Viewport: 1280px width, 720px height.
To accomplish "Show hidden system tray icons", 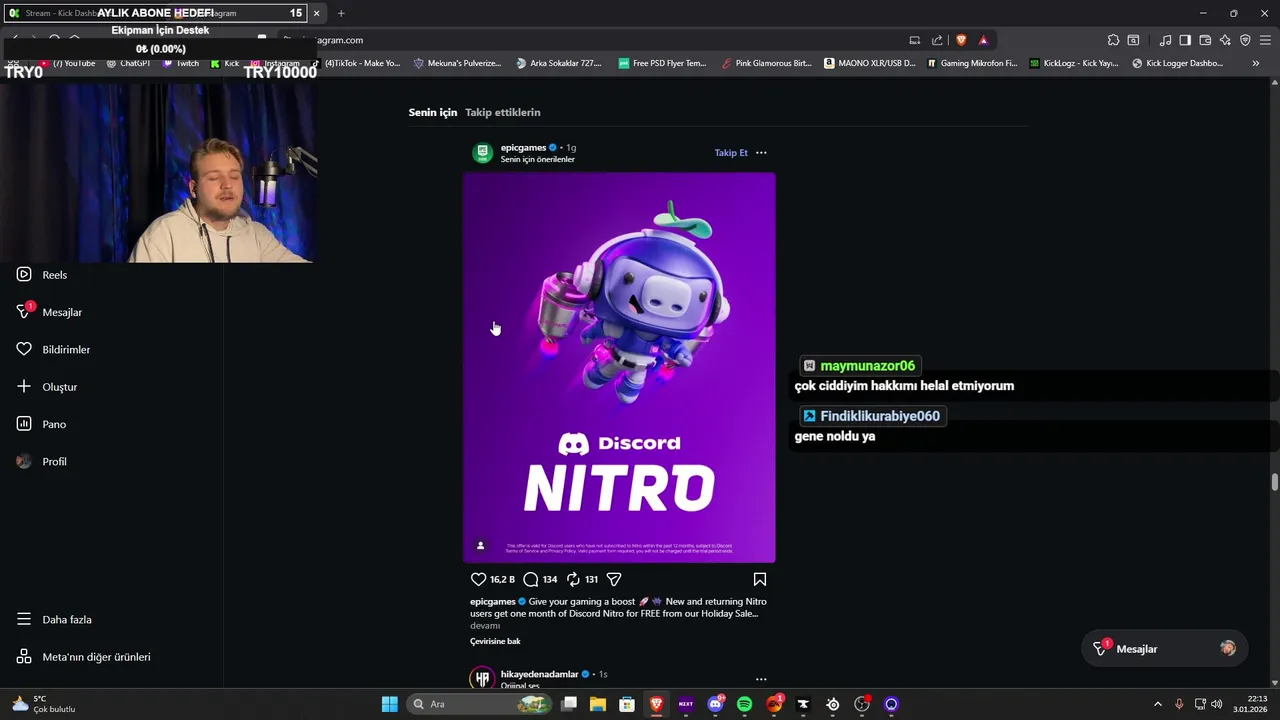I will point(1158,704).
